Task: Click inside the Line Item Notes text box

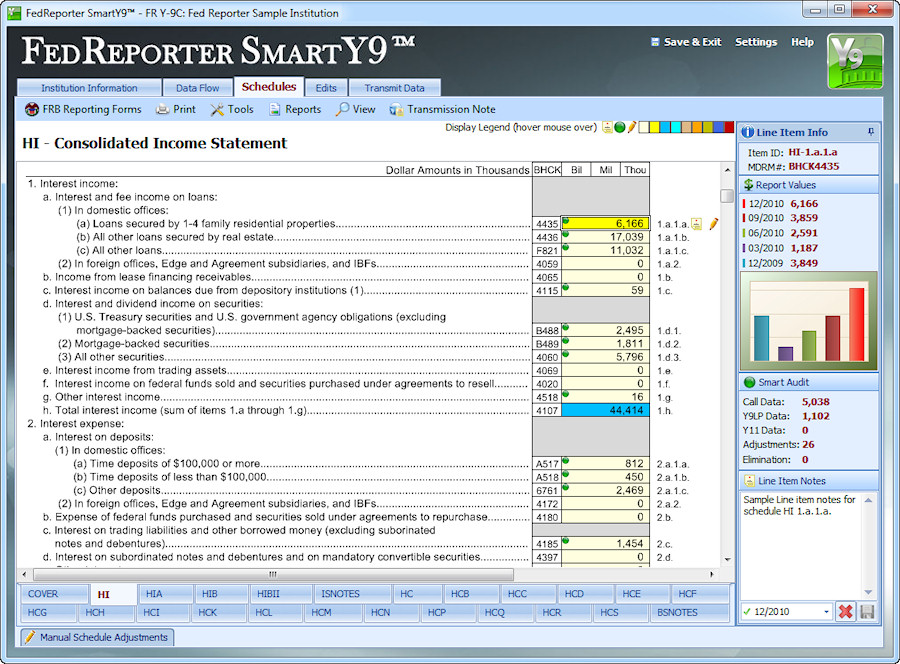Action: tap(802, 545)
